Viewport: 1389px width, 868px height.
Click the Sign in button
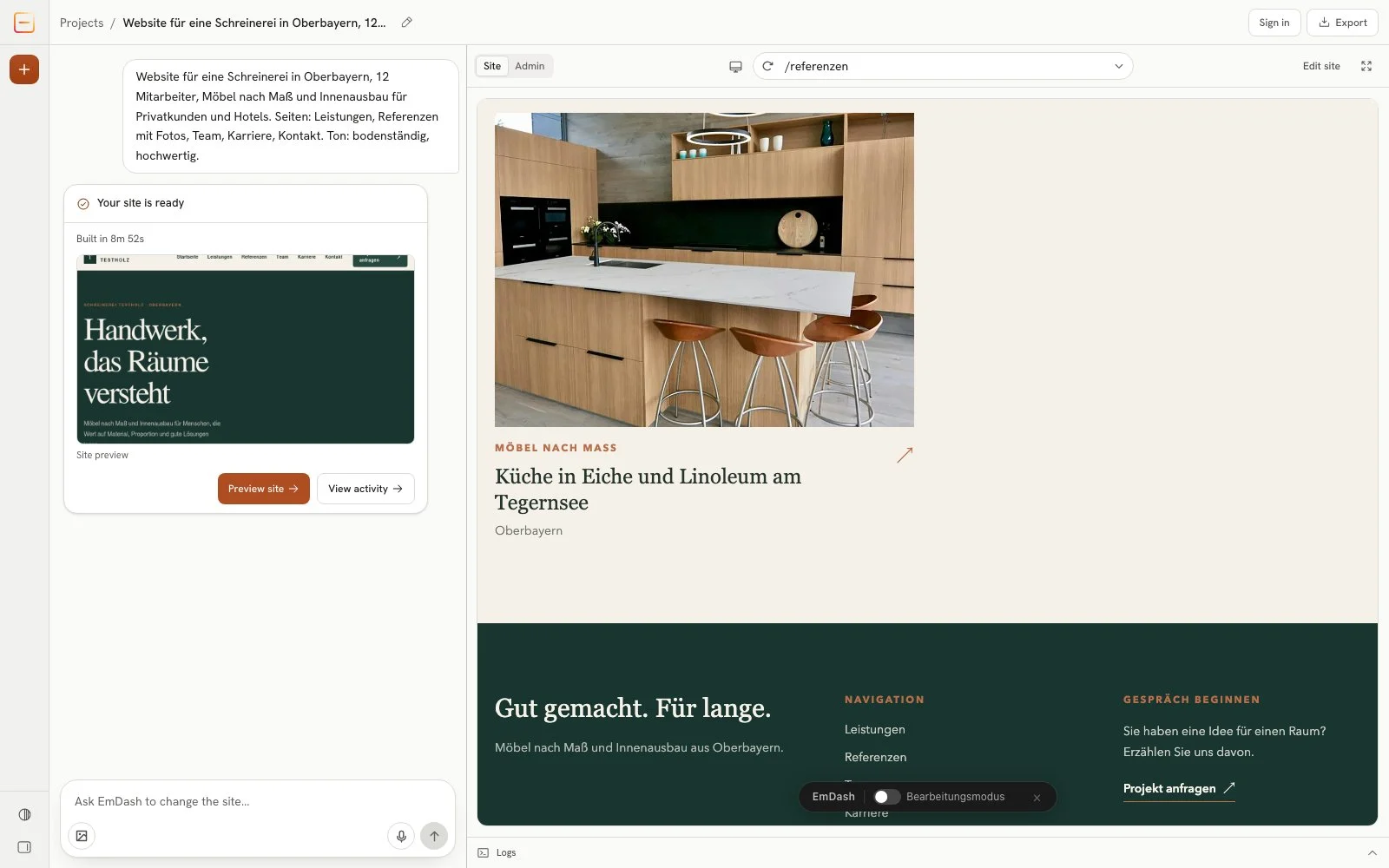click(x=1274, y=23)
